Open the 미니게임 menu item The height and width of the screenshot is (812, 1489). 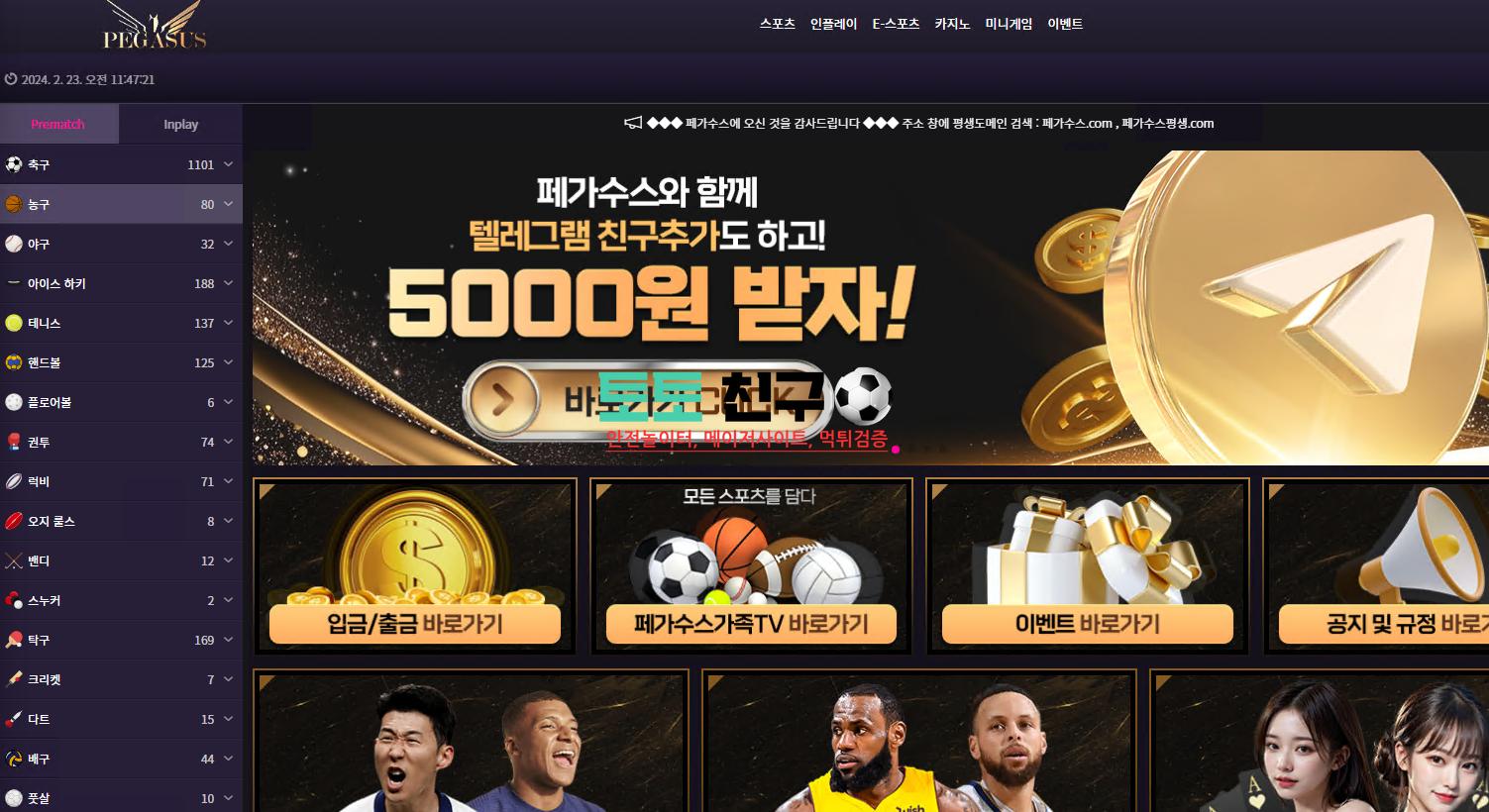1009,24
